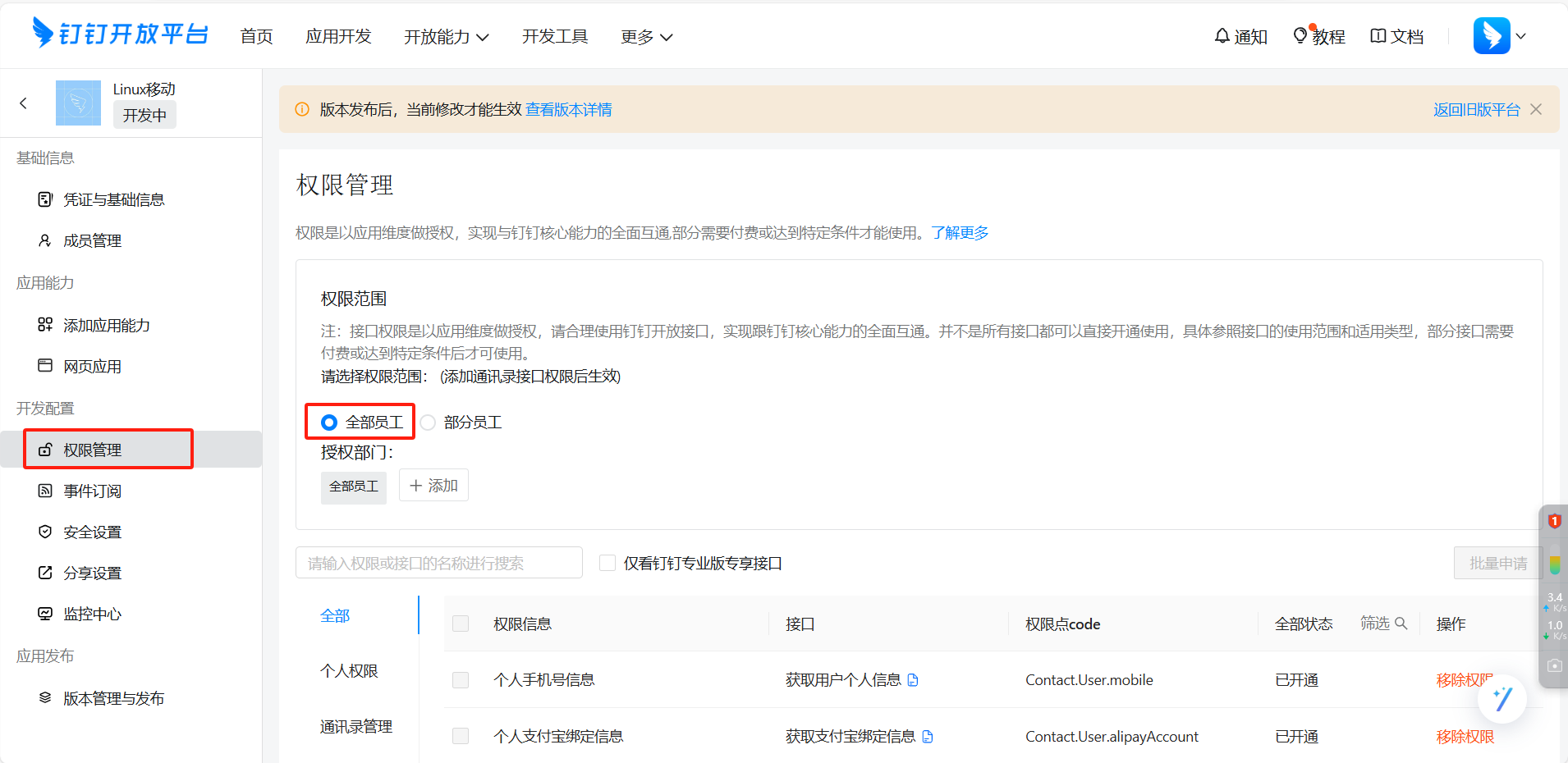Open the 开发工具 menu item
This screenshot has width=1568, height=763.
[555, 36]
